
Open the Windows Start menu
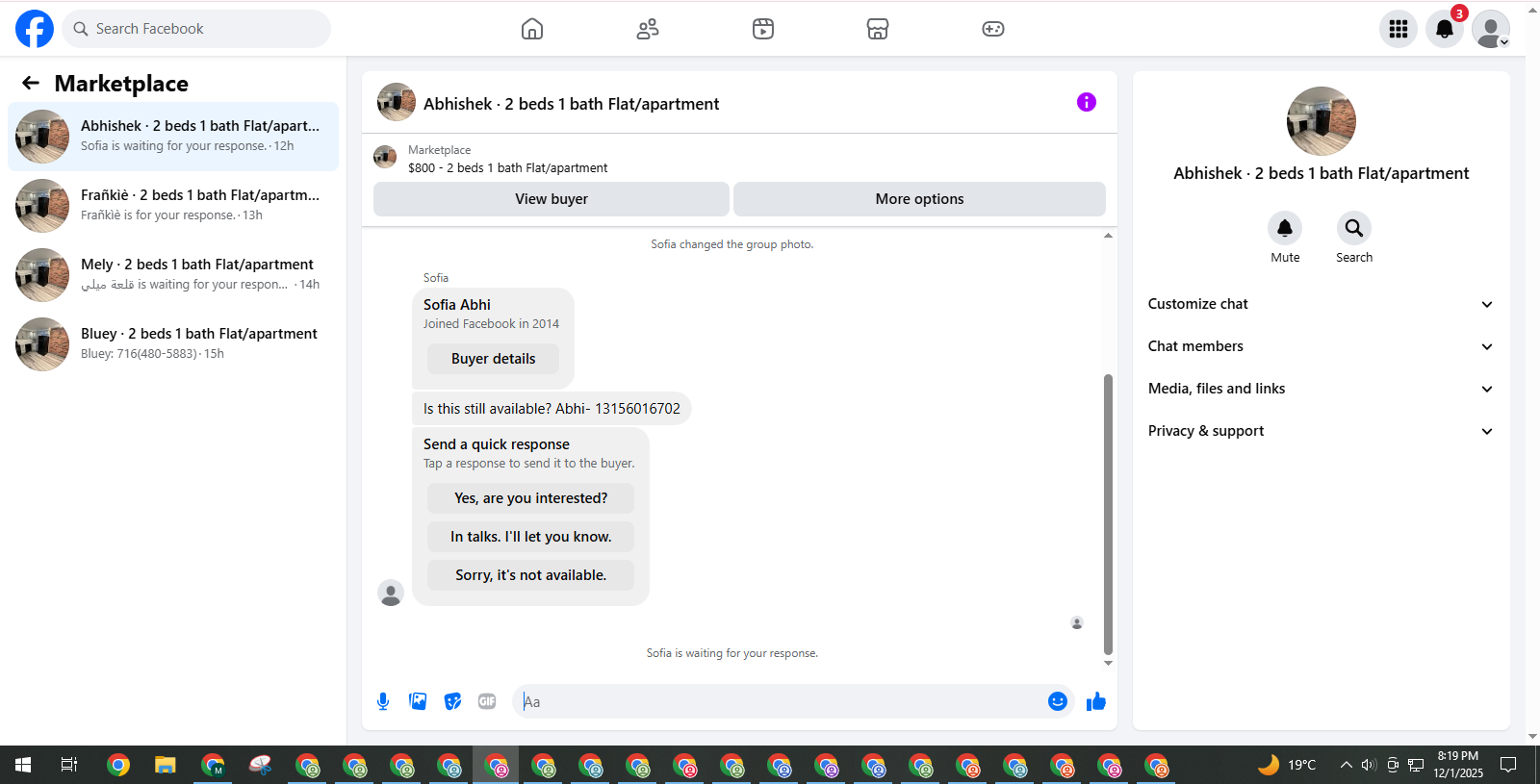tap(23, 765)
